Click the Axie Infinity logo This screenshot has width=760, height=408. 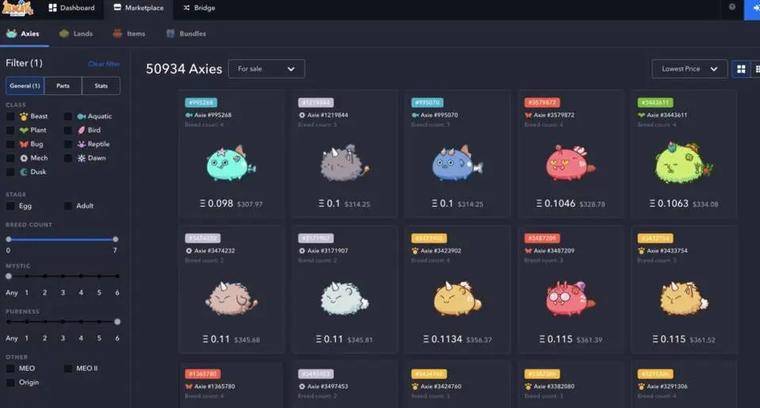point(17,8)
